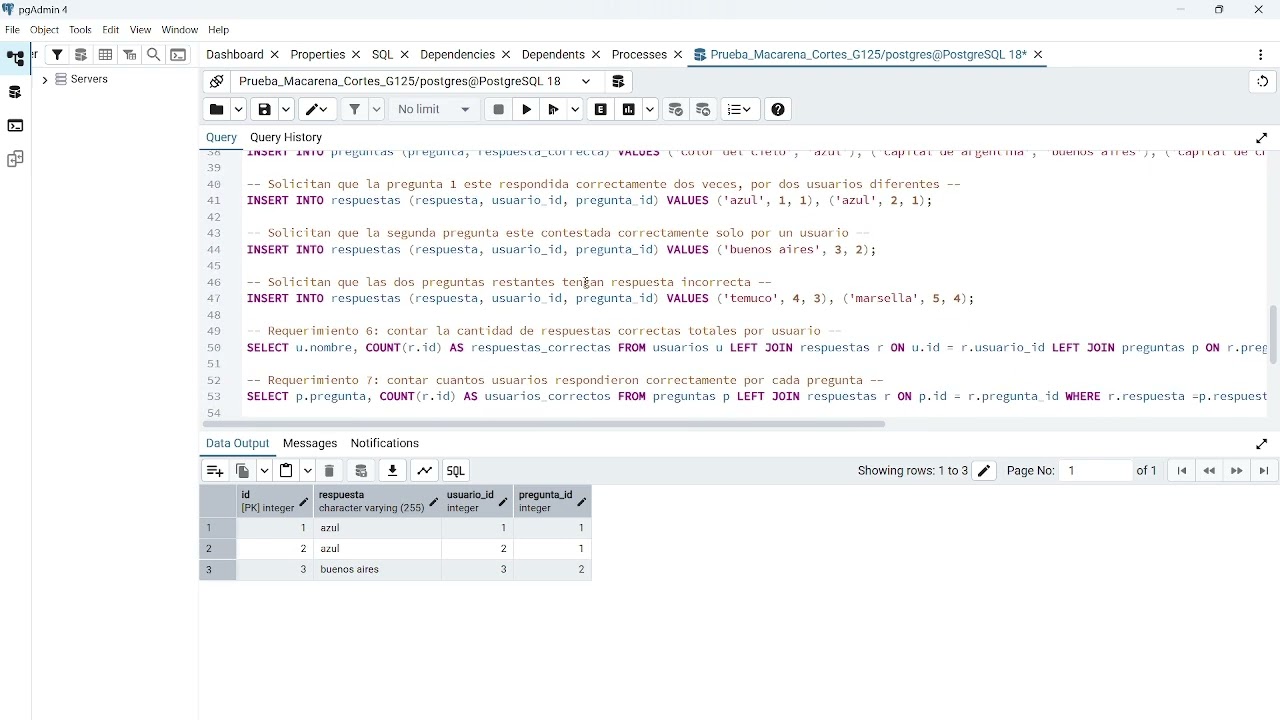The height and width of the screenshot is (720, 1280).
Task: Expand the Servers tree node
Action: pos(45,80)
